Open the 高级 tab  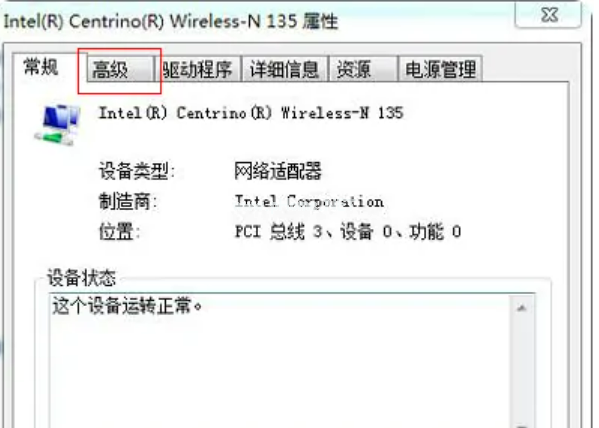120,69
